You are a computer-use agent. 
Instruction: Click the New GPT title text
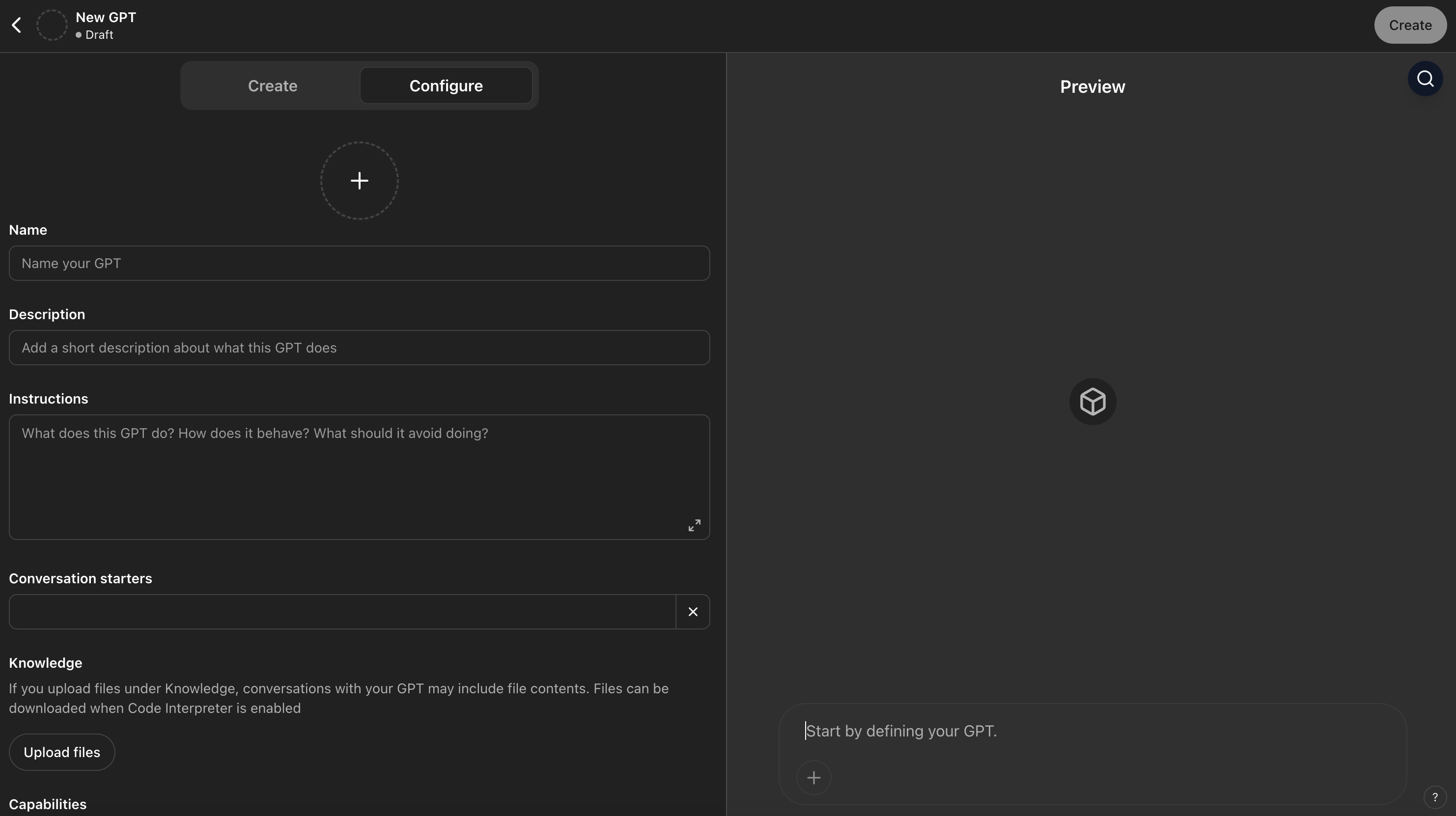(106, 18)
